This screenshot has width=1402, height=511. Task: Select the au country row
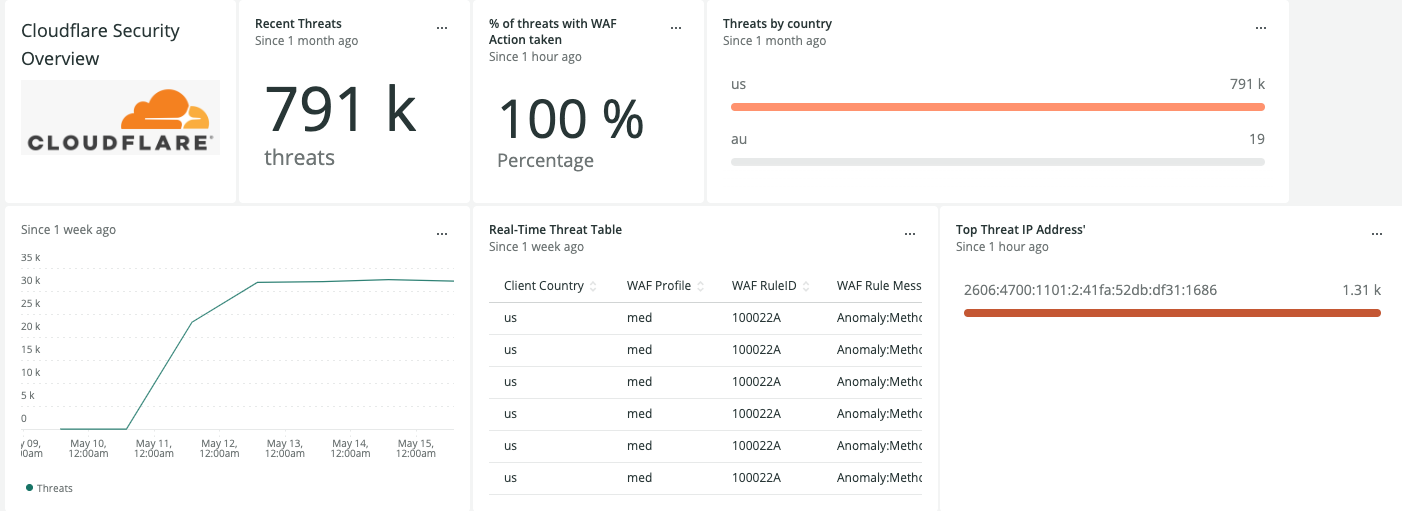[997, 139]
